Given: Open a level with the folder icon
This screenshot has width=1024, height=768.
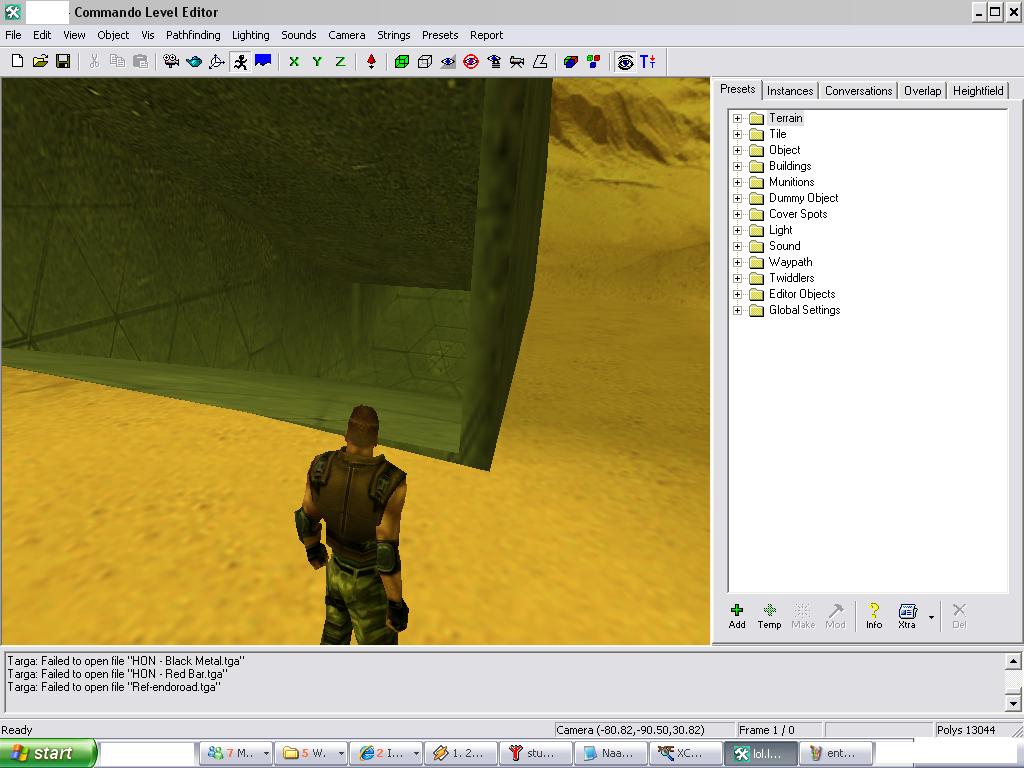Looking at the screenshot, I should pyautogui.click(x=40, y=61).
